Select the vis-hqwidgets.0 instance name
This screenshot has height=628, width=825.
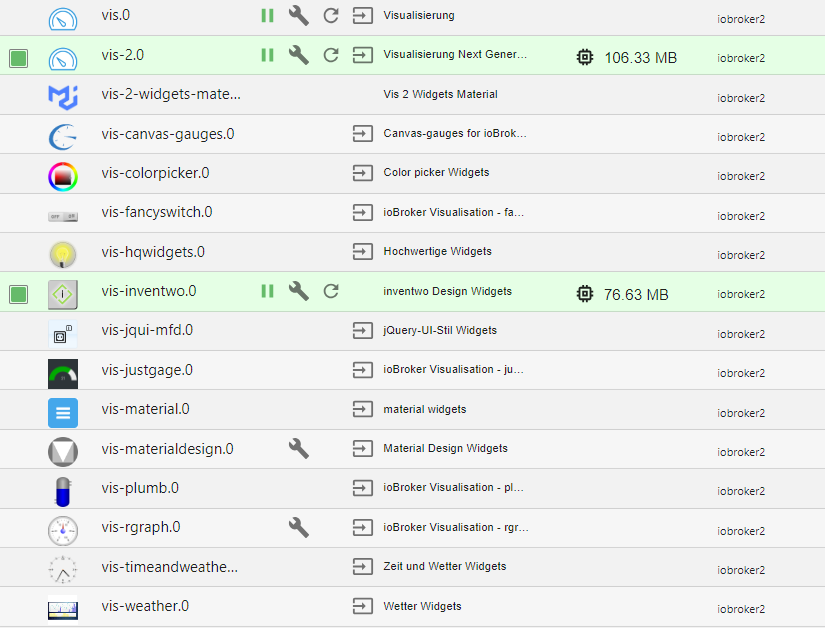[x=153, y=252]
